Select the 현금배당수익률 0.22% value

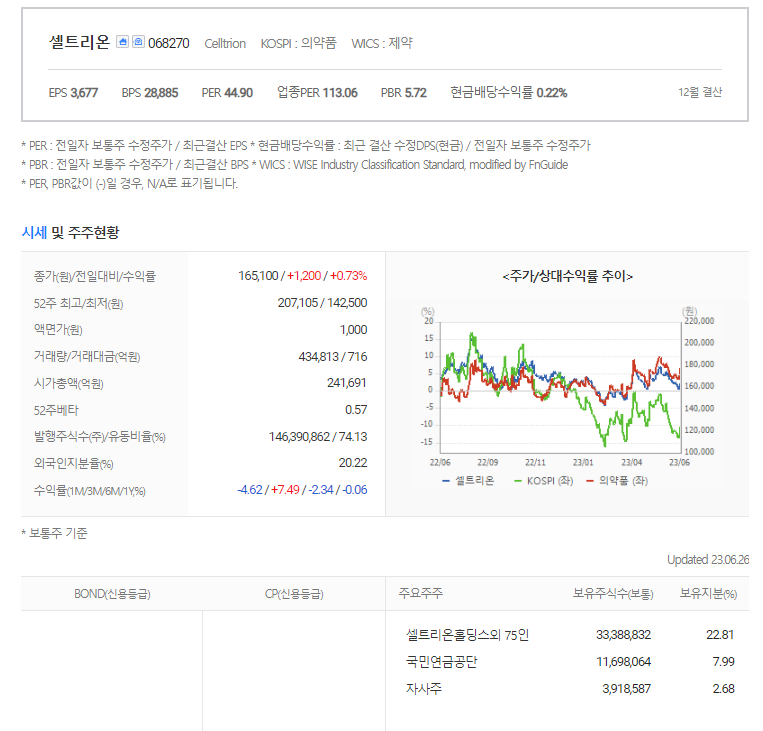pos(509,92)
